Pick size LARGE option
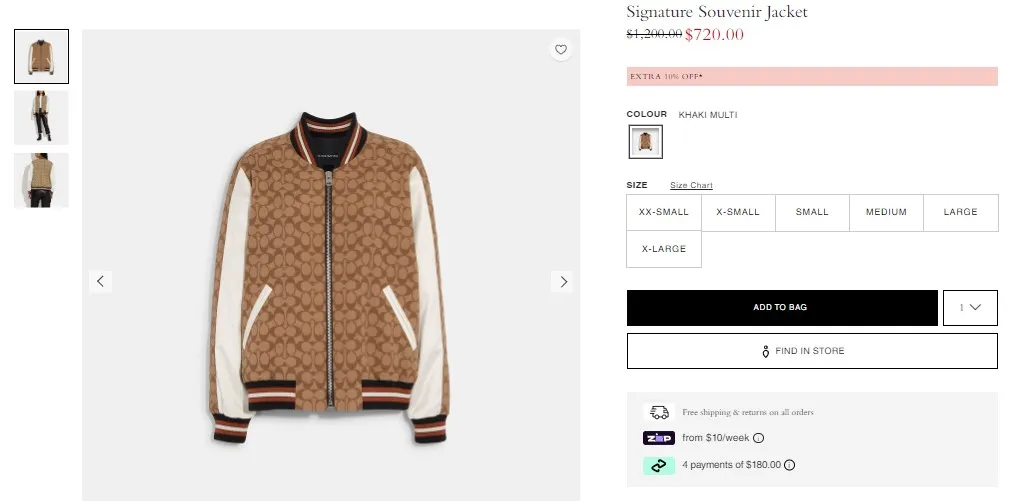The height and width of the screenshot is (501, 1018). (960, 212)
